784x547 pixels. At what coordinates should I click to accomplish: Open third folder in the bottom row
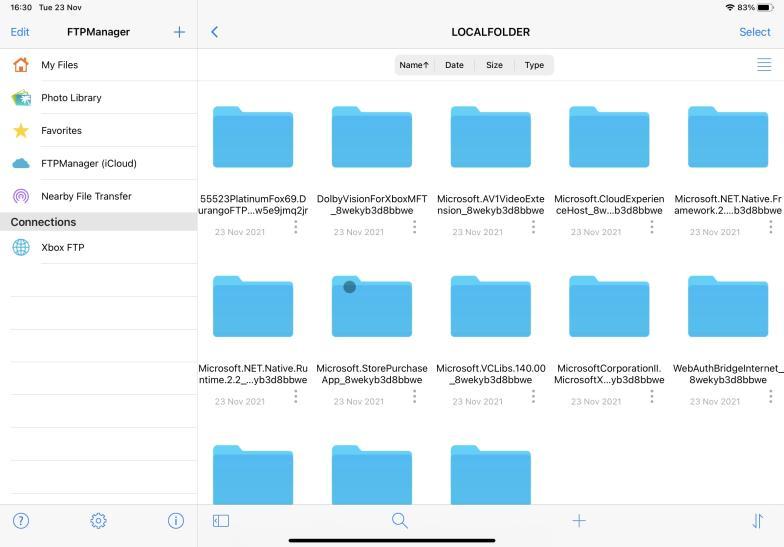tap(490, 474)
